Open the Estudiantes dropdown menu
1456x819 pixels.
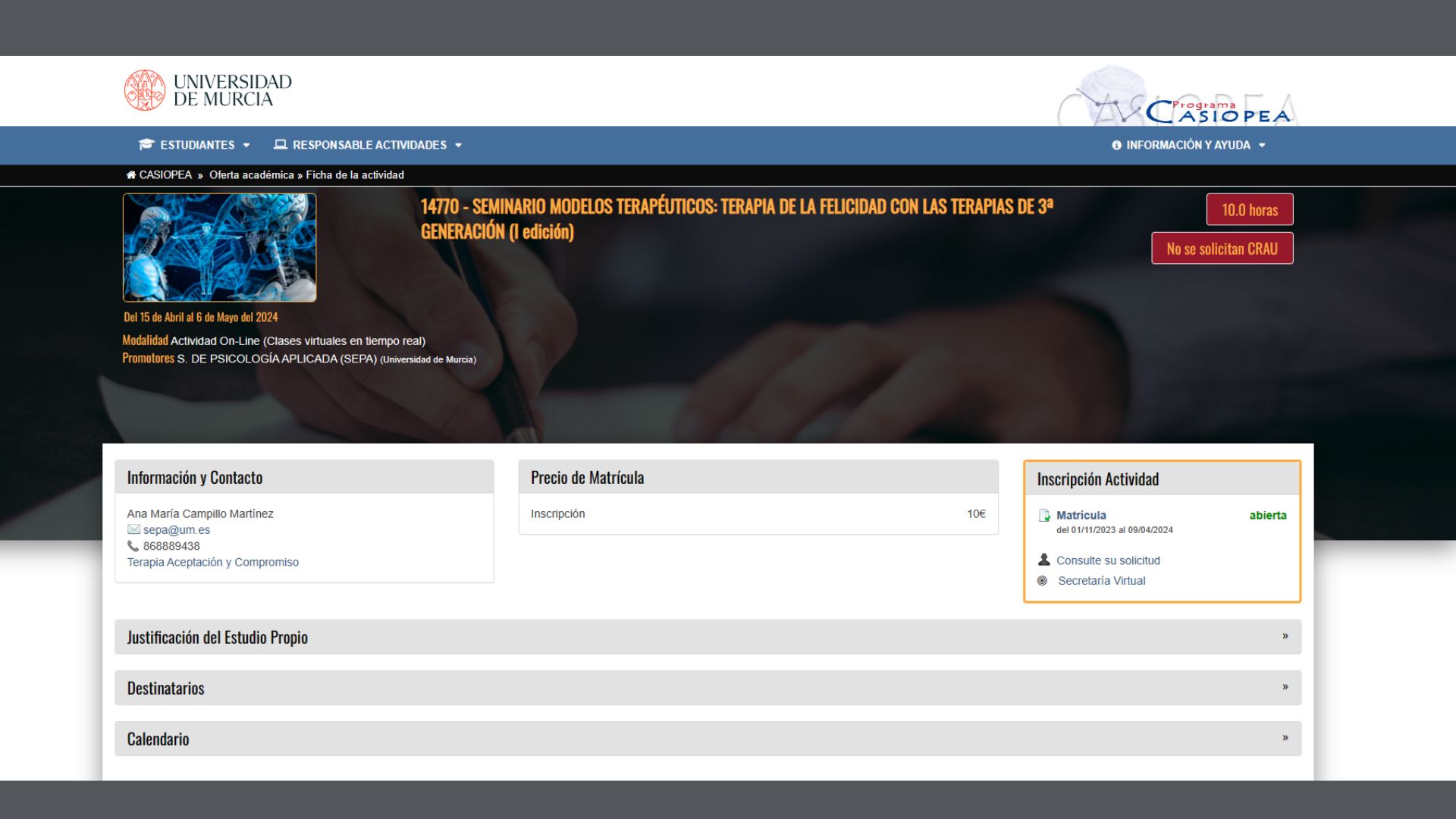[197, 145]
